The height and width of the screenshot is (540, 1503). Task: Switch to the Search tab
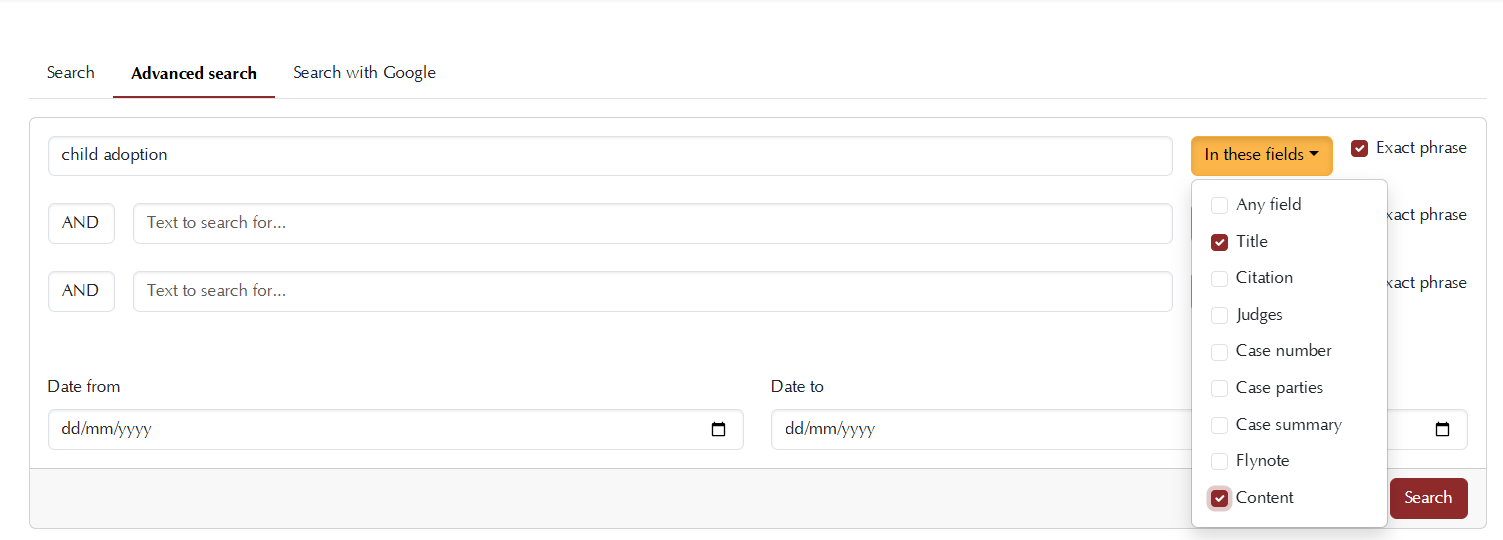[71, 73]
